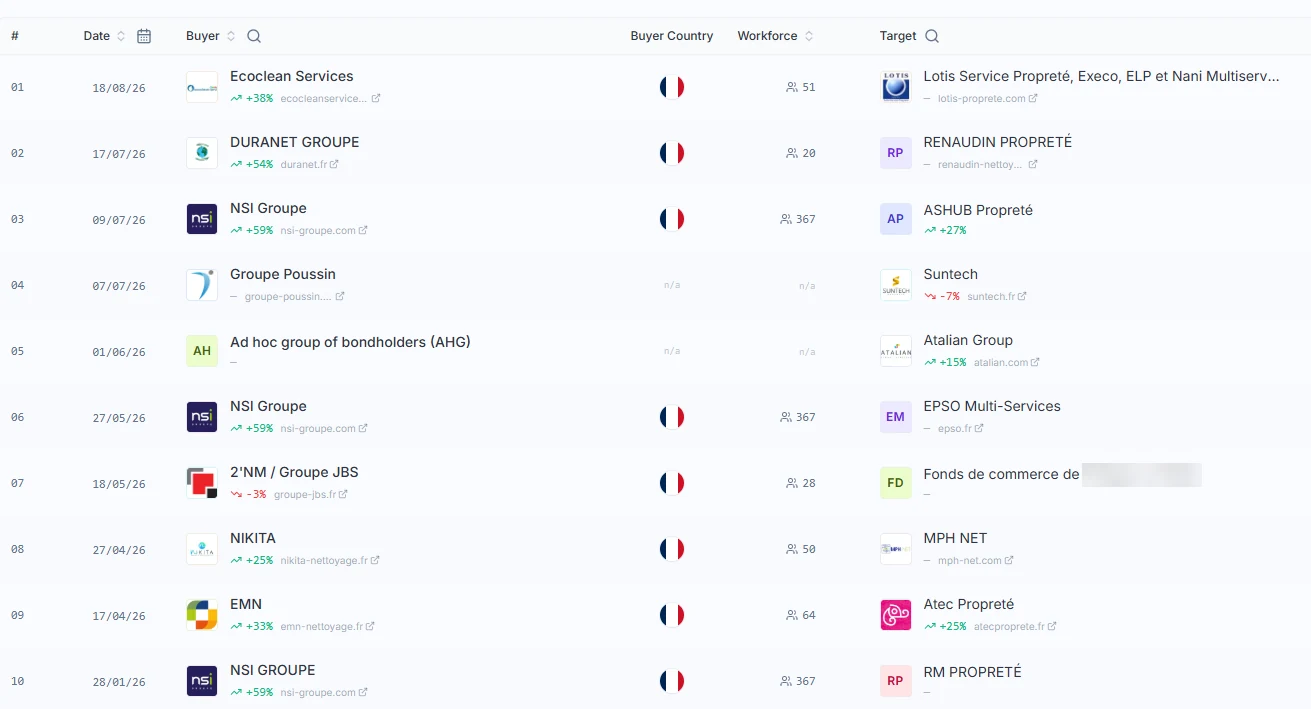The width and height of the screenshot is (1311, 709).
Task: Open the calendar date picker icon
Action: click(144, 36)
